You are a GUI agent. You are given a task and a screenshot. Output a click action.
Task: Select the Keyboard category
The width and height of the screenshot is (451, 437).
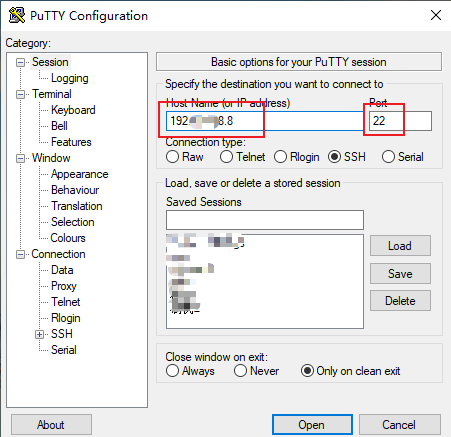(73, 110)
